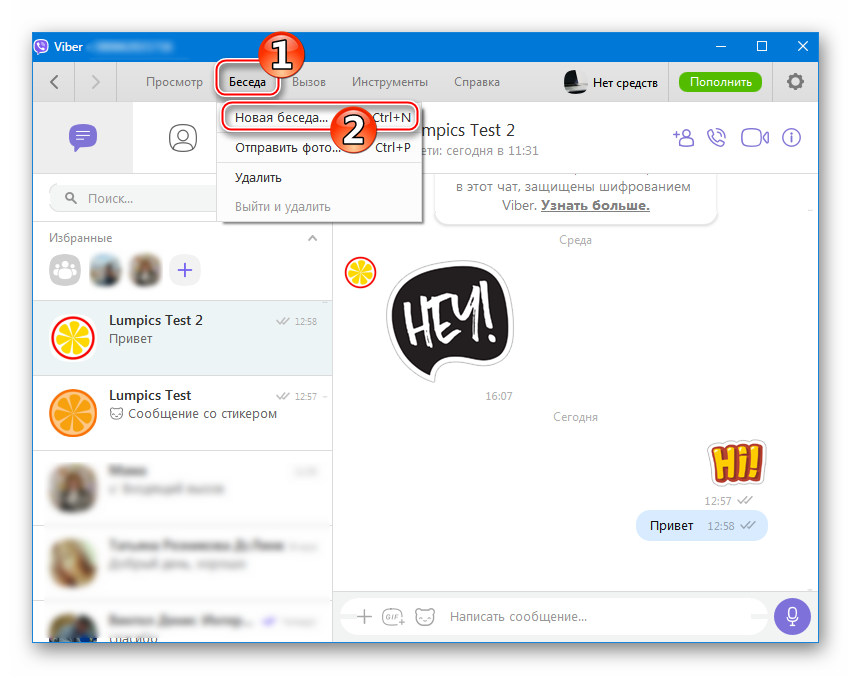Click the Нет средств balance indicator
The height and width of the screenshot is (675, 851).
(x=611, y=82)
